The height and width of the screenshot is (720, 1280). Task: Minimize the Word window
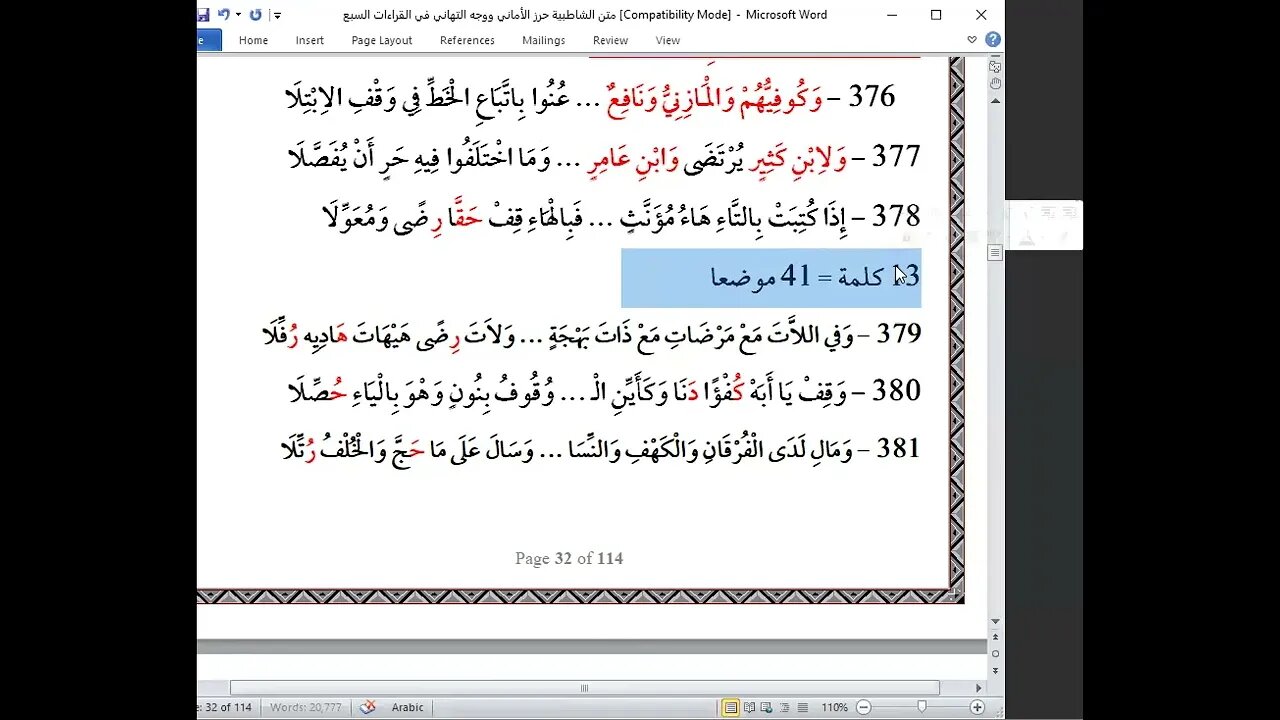(892, 15)
